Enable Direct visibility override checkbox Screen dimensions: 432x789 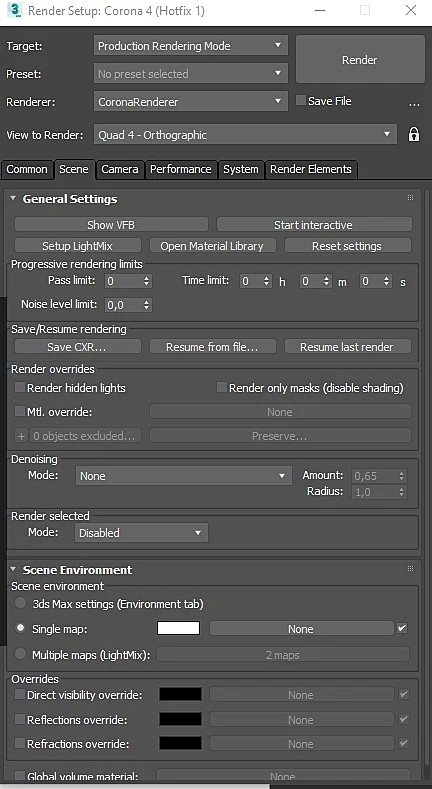20,694
